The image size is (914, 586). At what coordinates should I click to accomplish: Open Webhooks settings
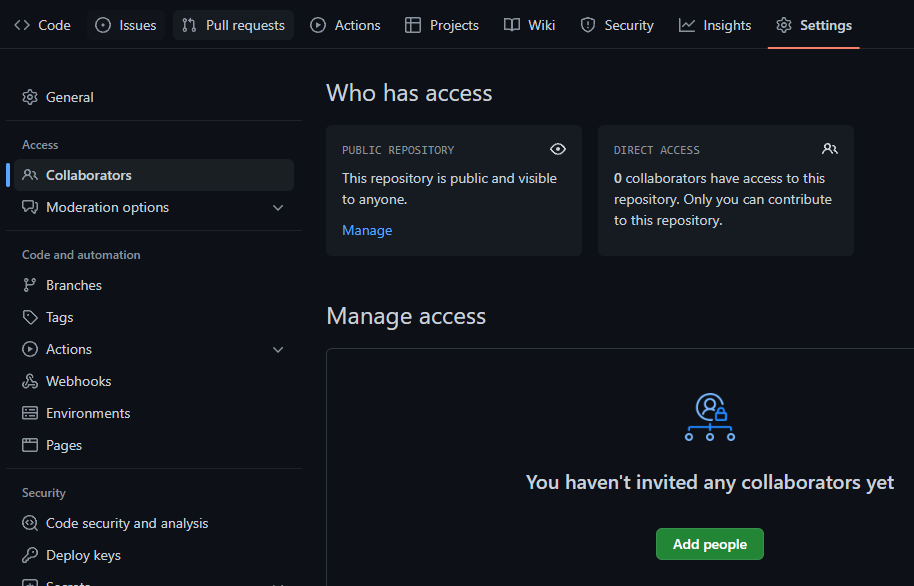point(154,381)
